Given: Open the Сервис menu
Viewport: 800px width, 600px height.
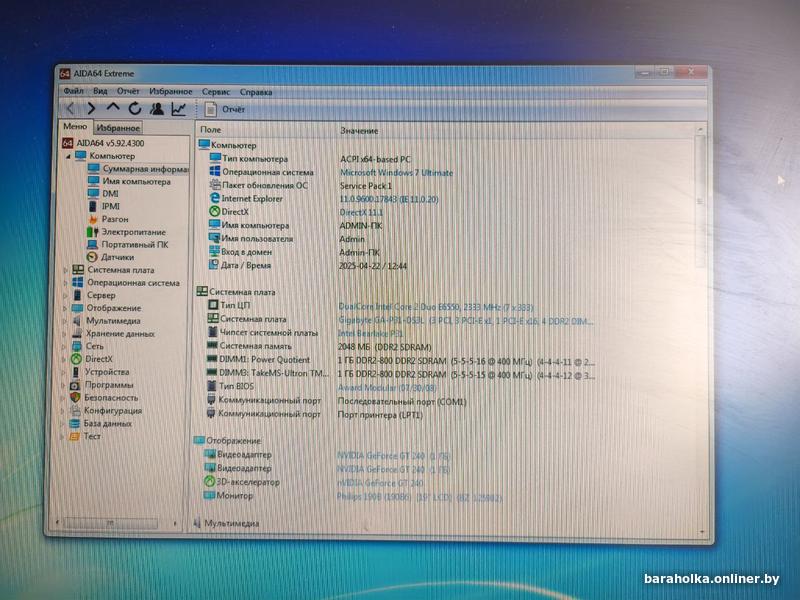Looking at the screenshot, I should pyautogui.click(x=216, y=92).
